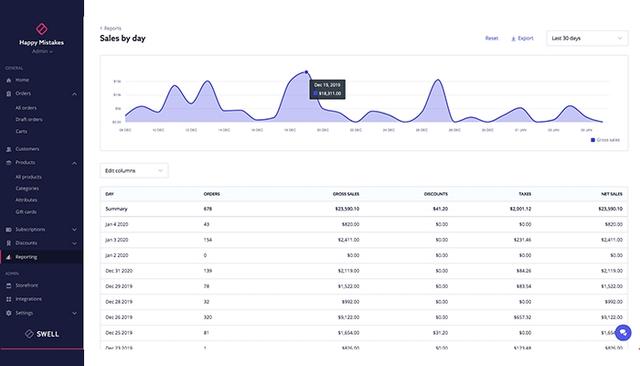
Task: Click Reporting label in sidebar
Action: [26, 257]
